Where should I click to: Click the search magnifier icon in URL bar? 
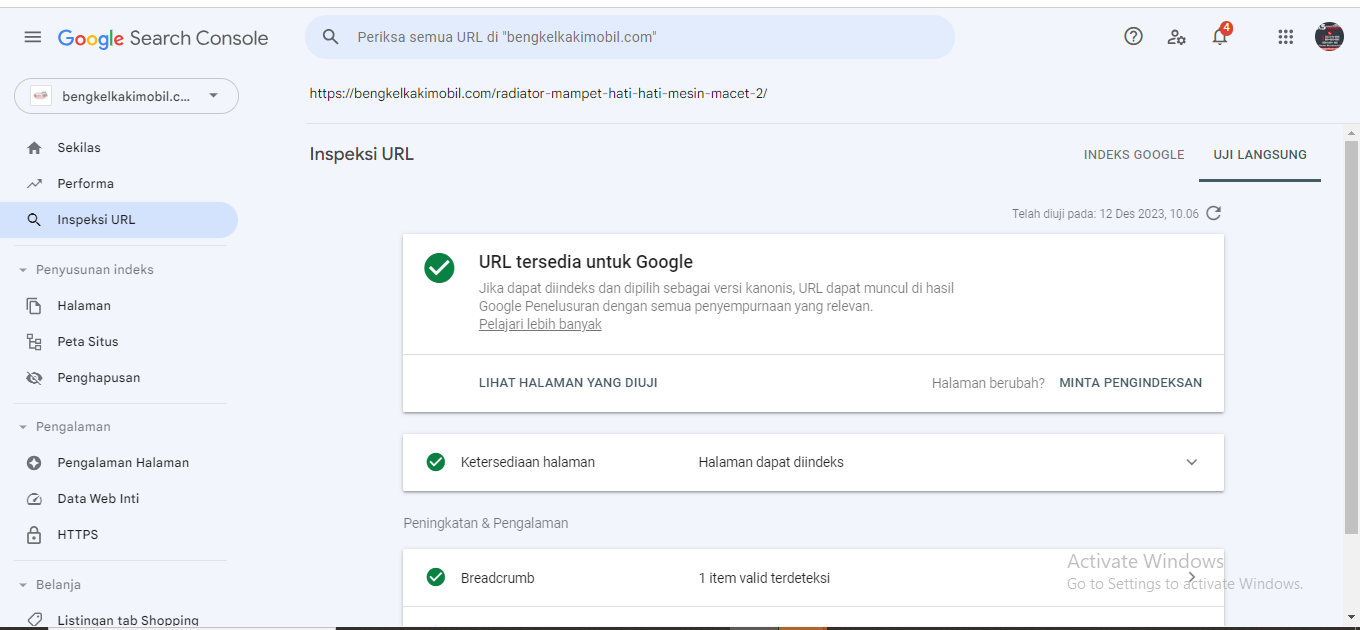pyautogui.click(x=331, y=37)
